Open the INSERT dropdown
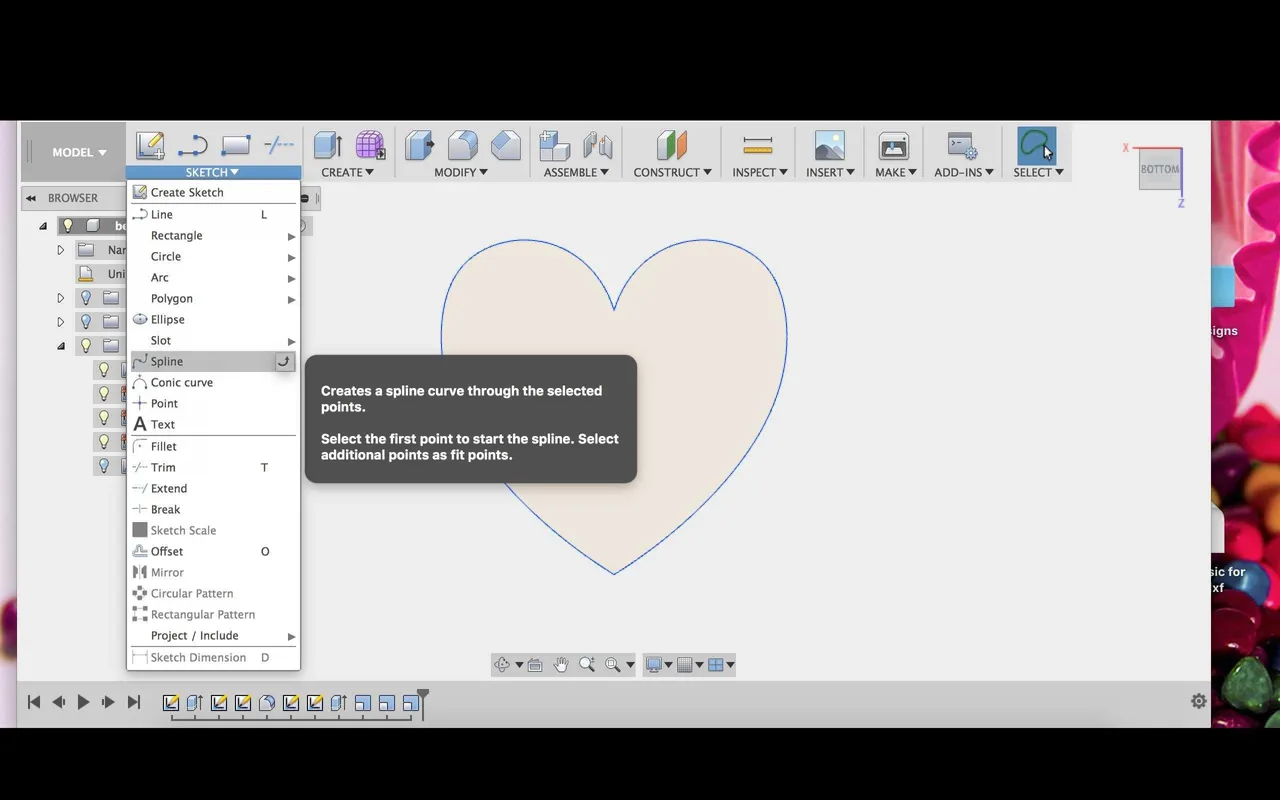Viewport: 1280px width, 800px height. 830,172
